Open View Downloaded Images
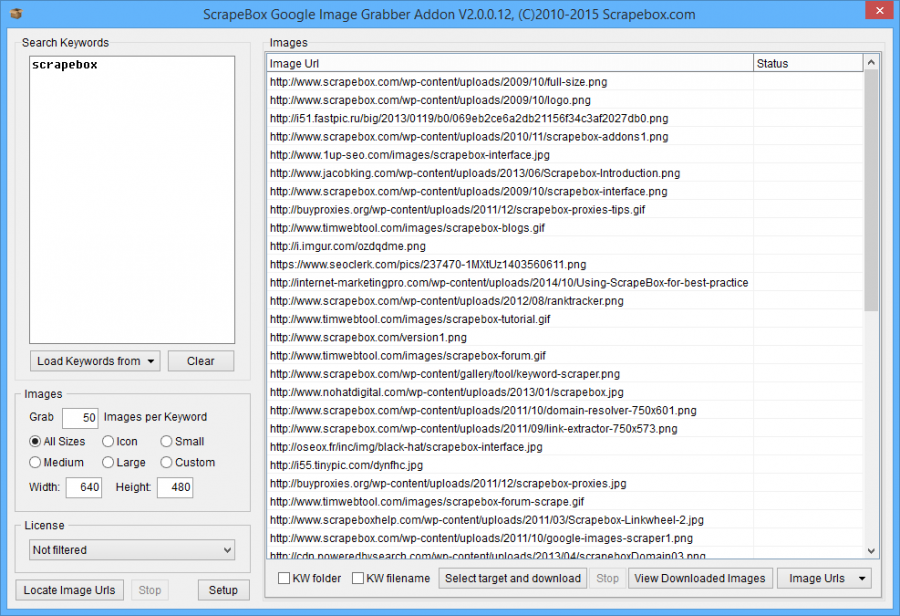Viewport: 900px width, 616px height. [700, 578]
